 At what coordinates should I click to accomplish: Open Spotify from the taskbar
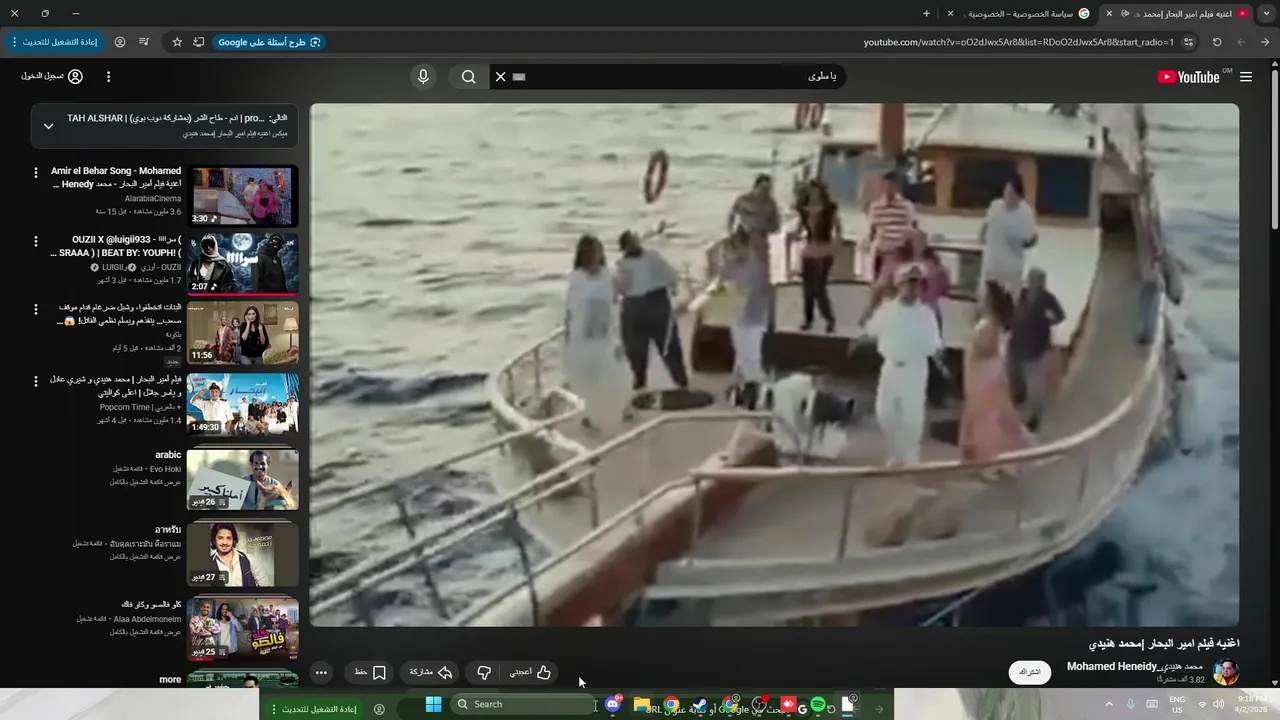click(818, 704)
